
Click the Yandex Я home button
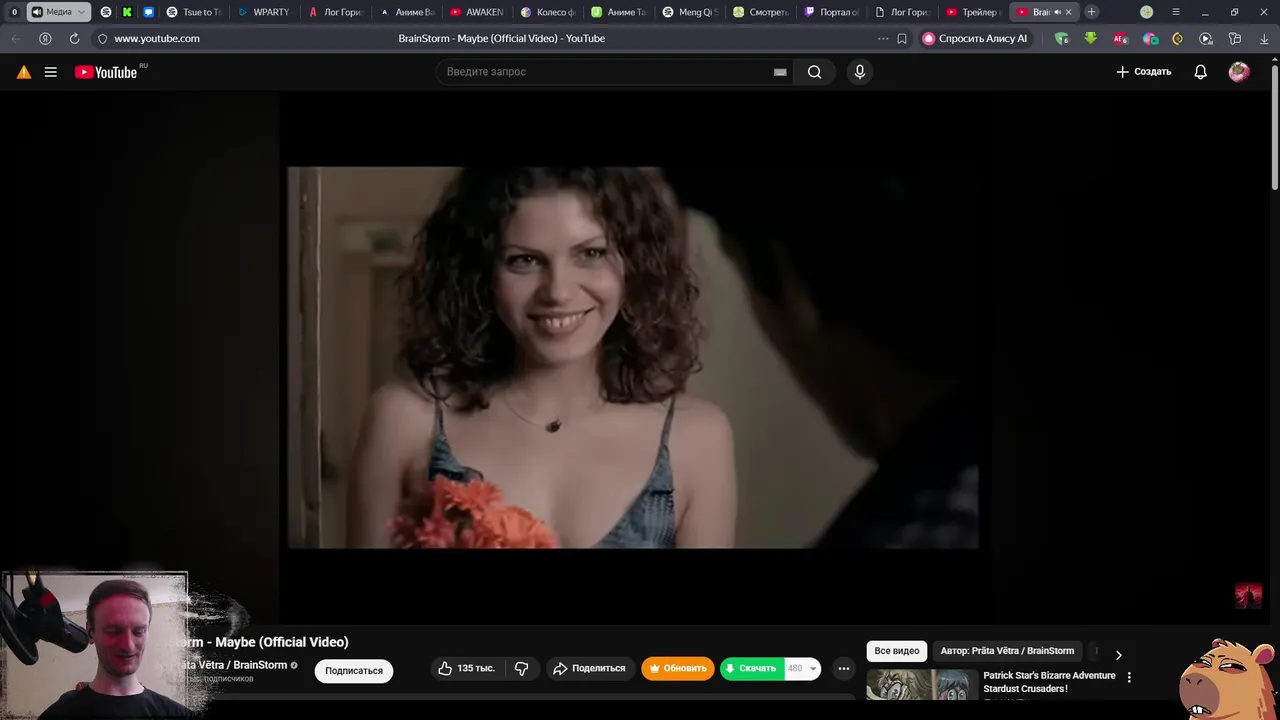click(x=45, y=38)
